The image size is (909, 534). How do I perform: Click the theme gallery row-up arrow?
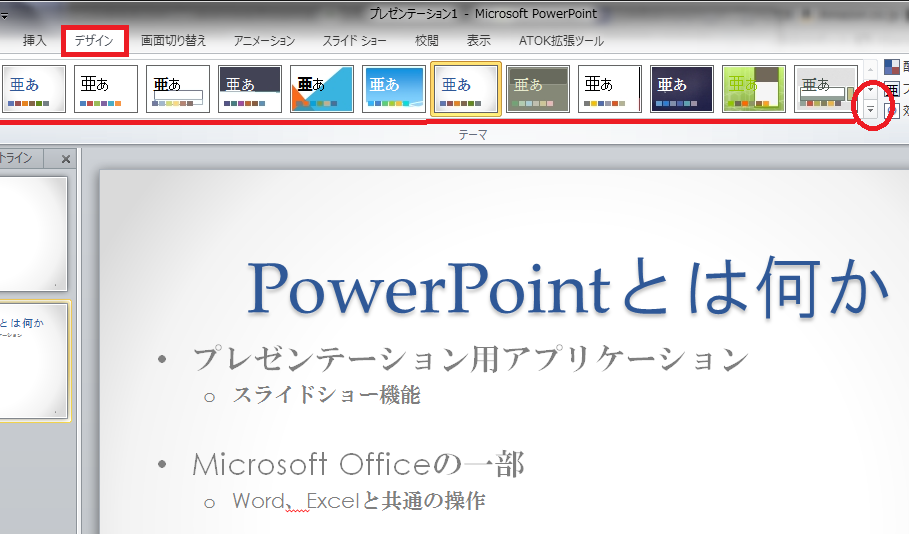pyautogui.click(x=870, y=70)
